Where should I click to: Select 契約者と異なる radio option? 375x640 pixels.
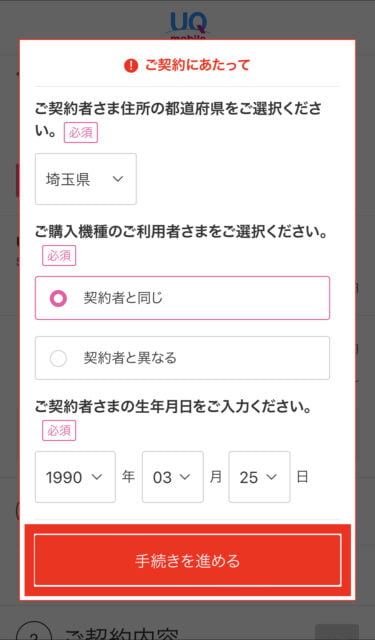coord(182,358)
